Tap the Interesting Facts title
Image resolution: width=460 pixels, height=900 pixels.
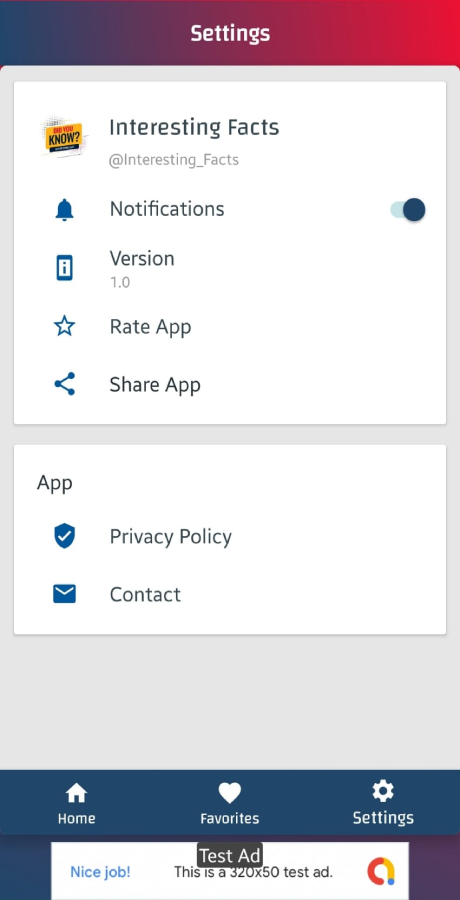click(x=194, y=127)
